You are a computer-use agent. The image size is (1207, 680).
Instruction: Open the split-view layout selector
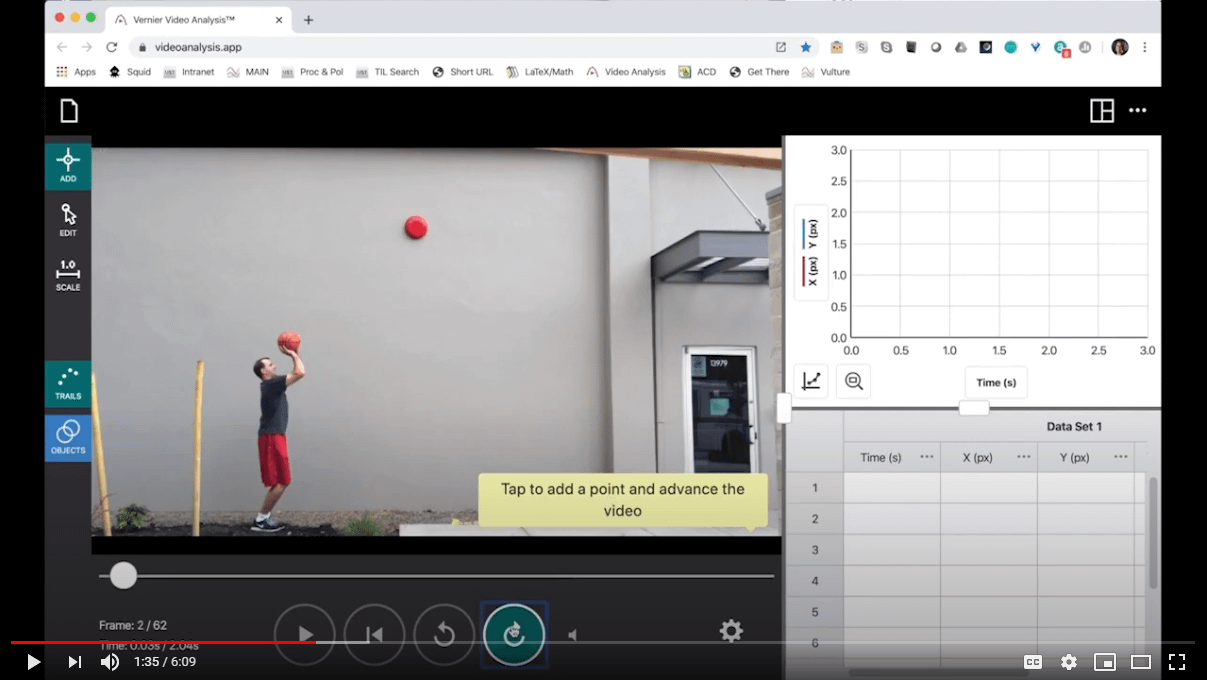(x=1101, y=111)
